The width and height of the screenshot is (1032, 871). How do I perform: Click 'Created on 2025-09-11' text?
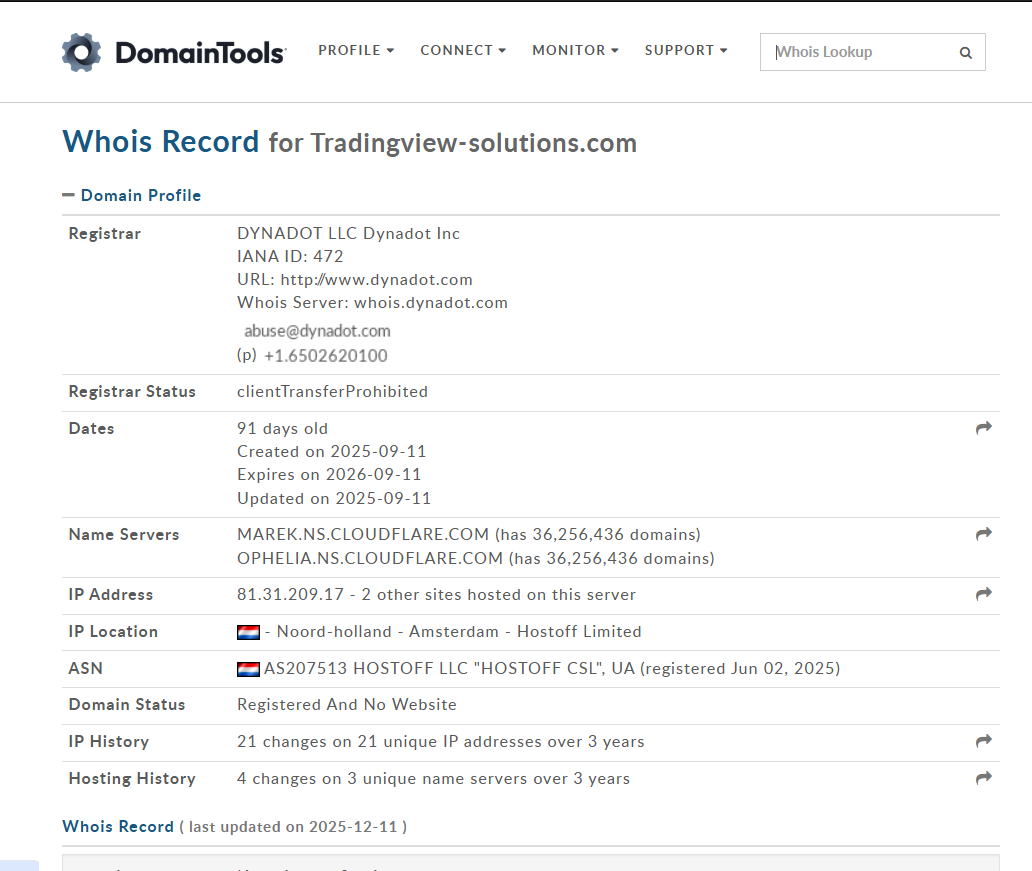point(332,452)
